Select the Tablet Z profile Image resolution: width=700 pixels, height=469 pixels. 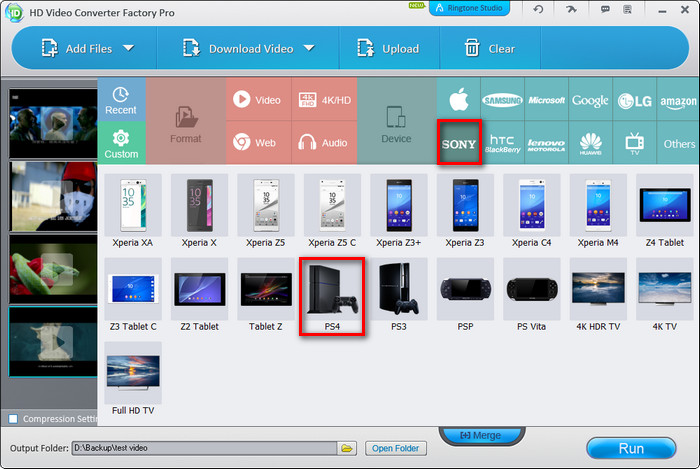pyautogui.click(x=266, y=295)
